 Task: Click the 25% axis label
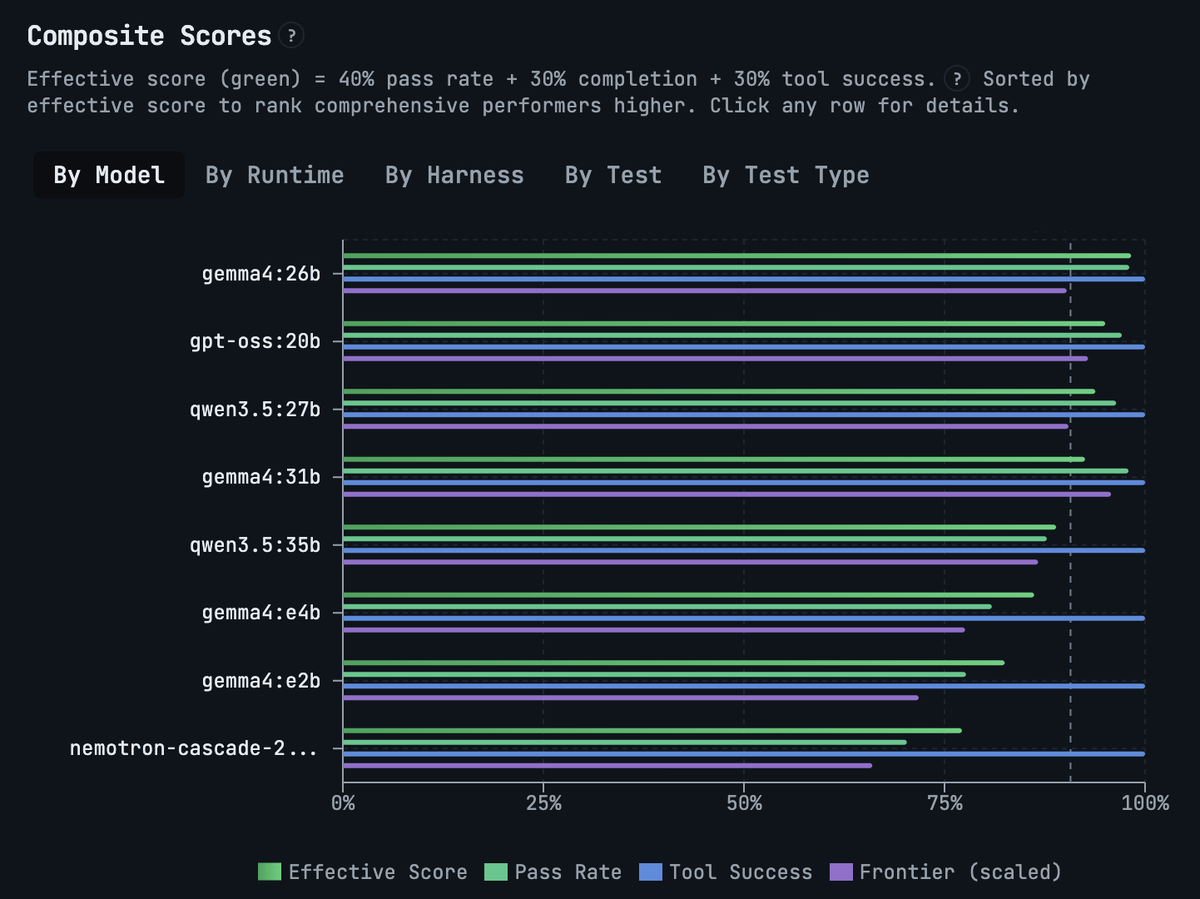click(x=543, y=803)
